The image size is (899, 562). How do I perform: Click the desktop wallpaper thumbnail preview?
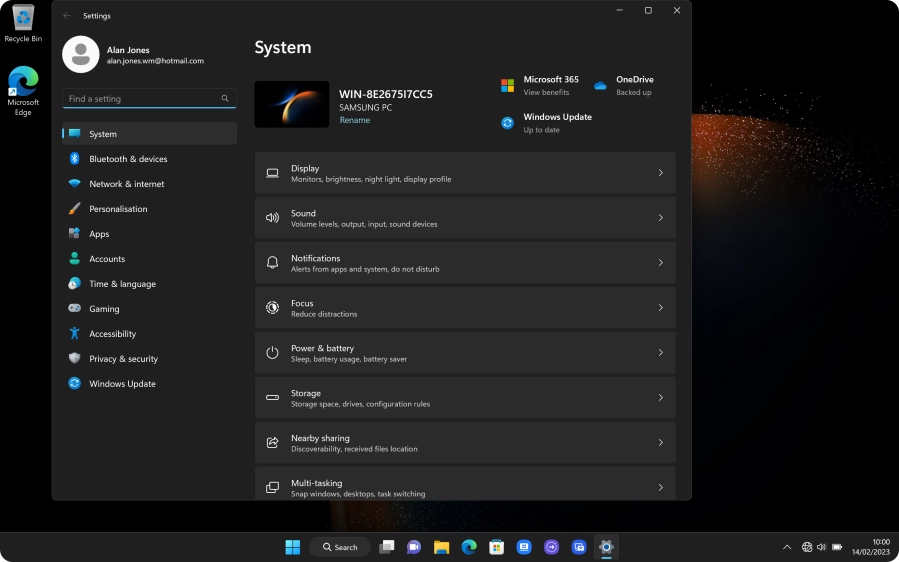pyautogui.click(x=292, y=104)
